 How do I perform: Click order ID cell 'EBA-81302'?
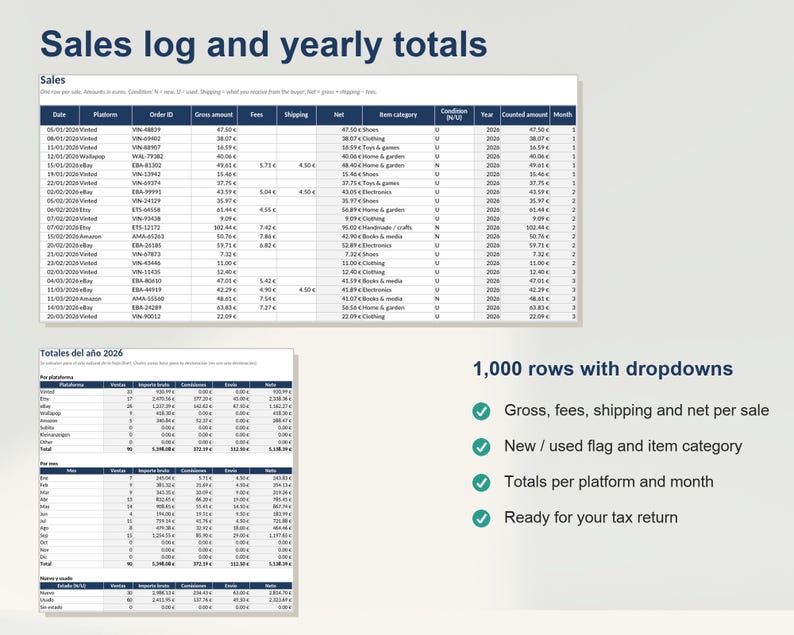click(x=161, y=166)
